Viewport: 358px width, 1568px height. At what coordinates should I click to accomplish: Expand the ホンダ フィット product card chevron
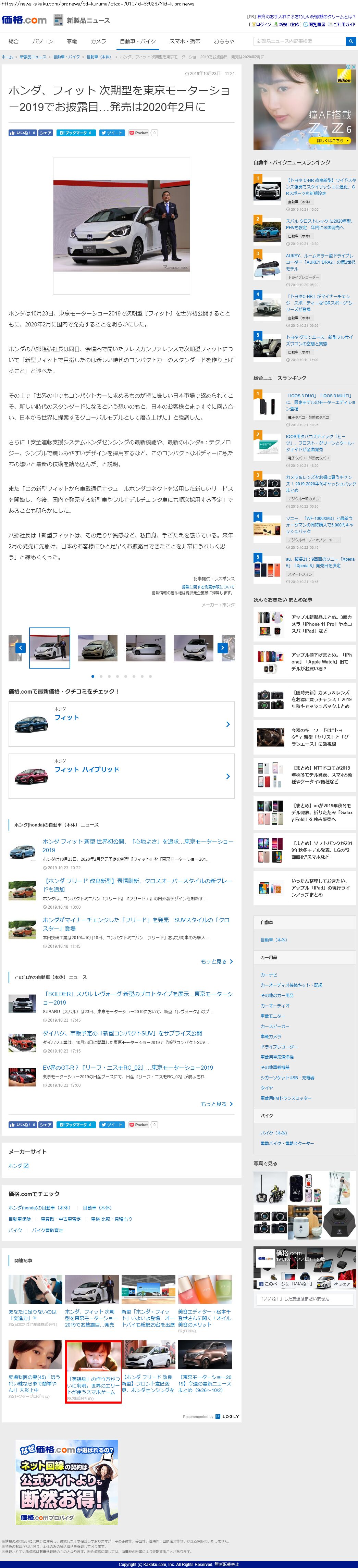tap(228, 724)
